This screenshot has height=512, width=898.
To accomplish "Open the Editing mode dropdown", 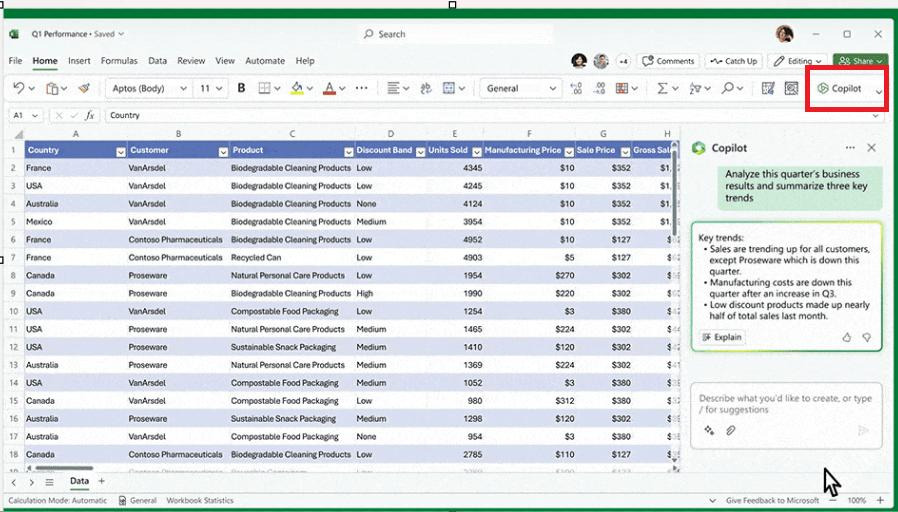I will (797, 61).
